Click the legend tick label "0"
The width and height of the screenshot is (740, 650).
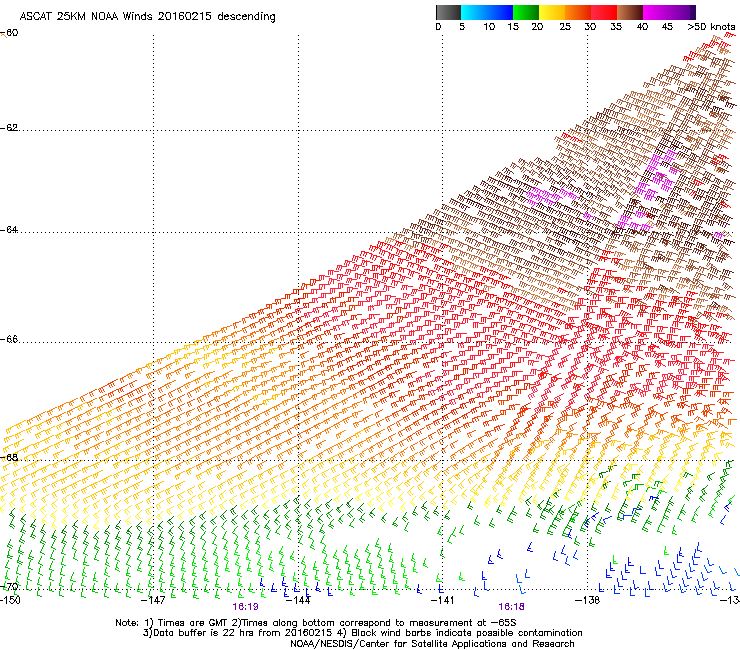tap(438, 27)
